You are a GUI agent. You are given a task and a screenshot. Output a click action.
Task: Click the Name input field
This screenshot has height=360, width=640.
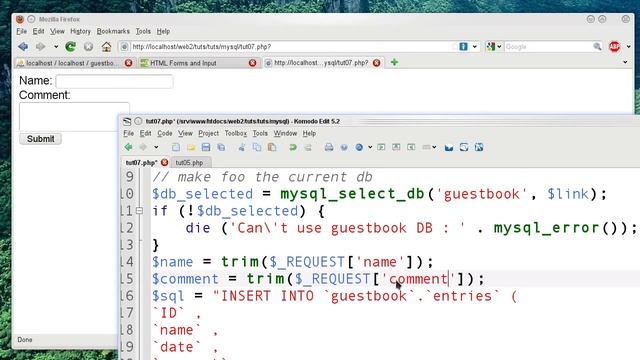(x=114, y=81)
